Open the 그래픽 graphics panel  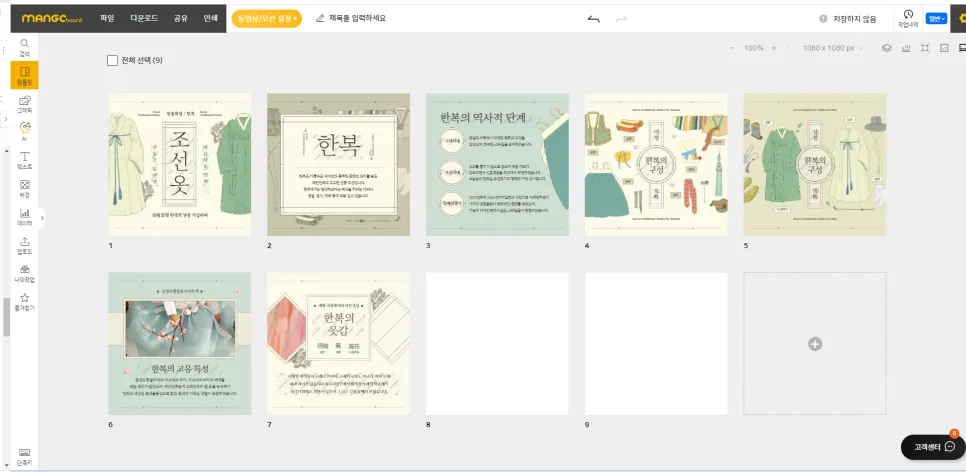click(25, 104)
